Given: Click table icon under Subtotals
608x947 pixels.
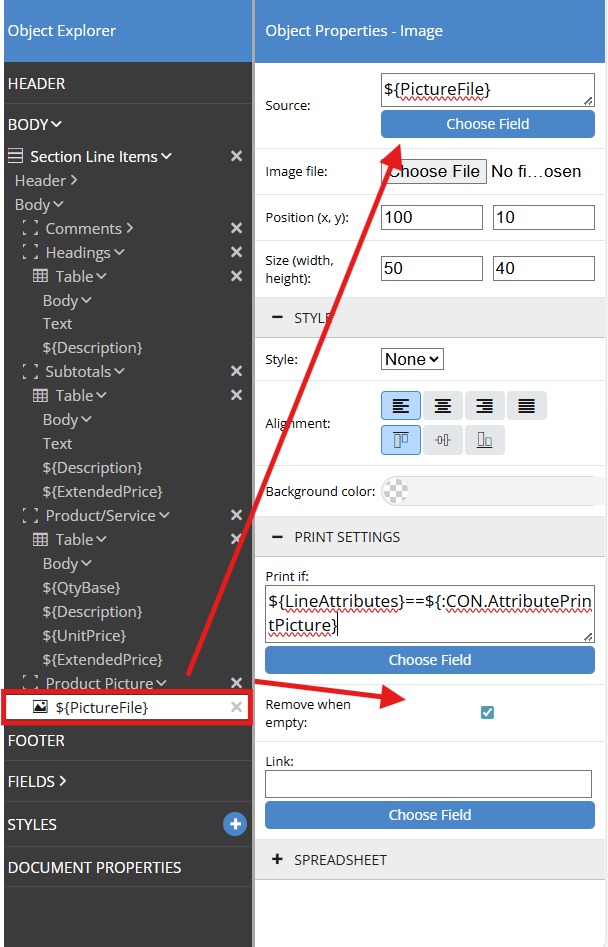Looking at the screenshot, I should tap(40, 396).
